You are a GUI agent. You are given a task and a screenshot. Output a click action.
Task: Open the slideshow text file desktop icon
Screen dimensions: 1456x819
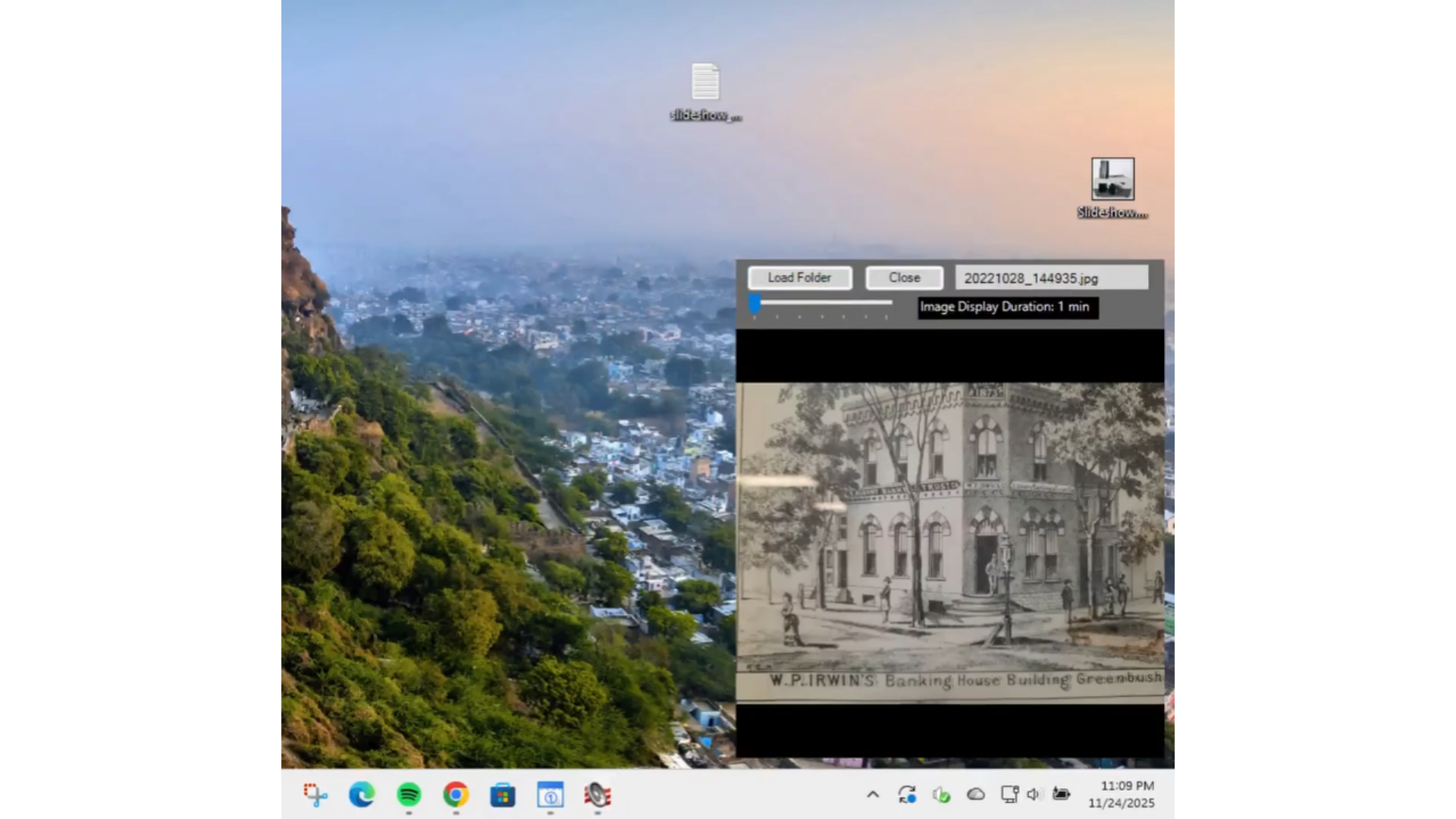tap(705, 83)
